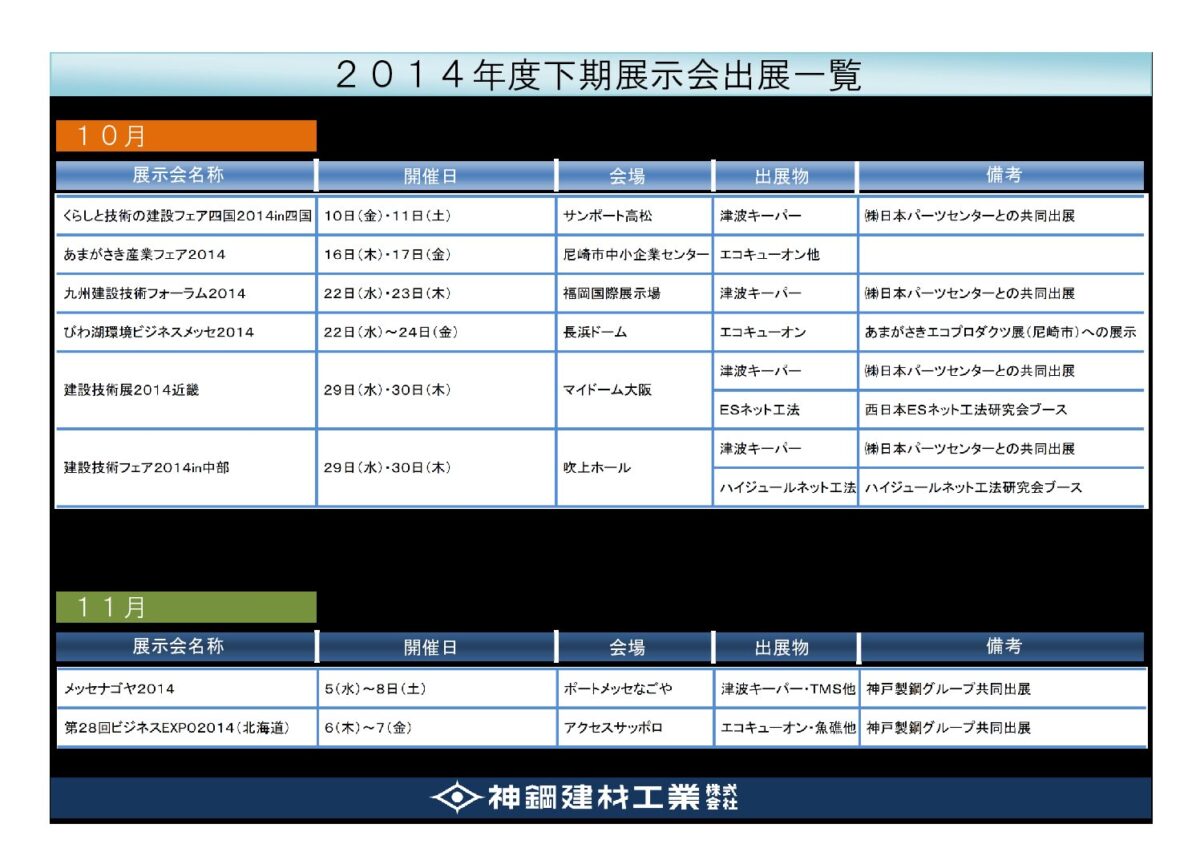Select the venue 尼崎市中小企業センター
1200x848 pixels.
[636, 254]
